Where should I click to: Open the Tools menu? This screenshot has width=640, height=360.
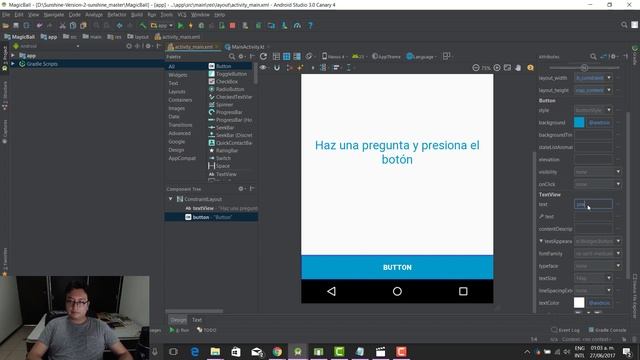point(167,15)
